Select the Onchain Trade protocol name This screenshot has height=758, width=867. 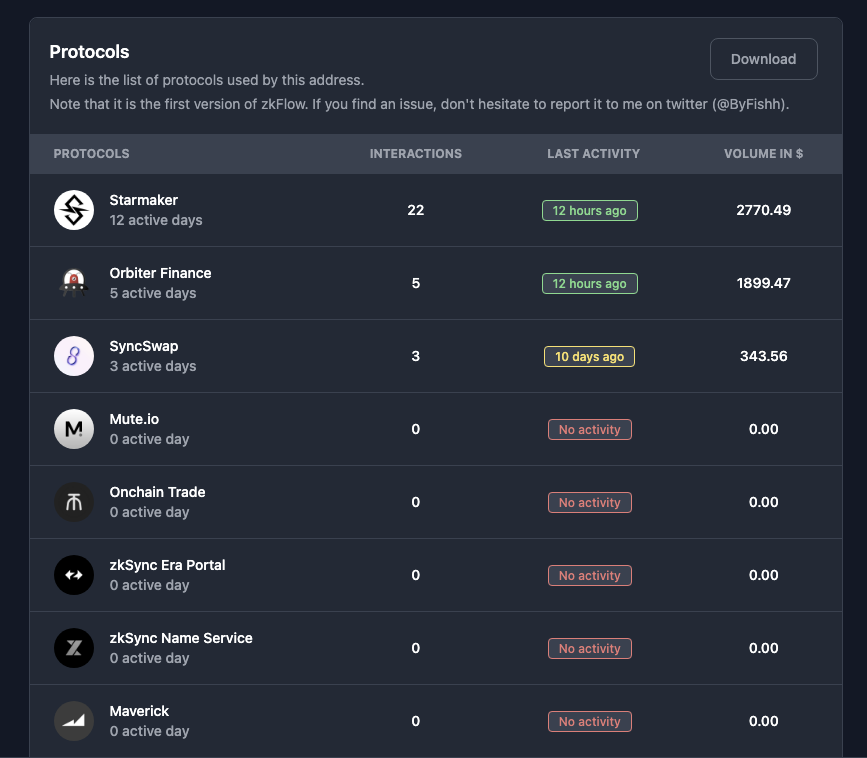[x=157, y=492]
